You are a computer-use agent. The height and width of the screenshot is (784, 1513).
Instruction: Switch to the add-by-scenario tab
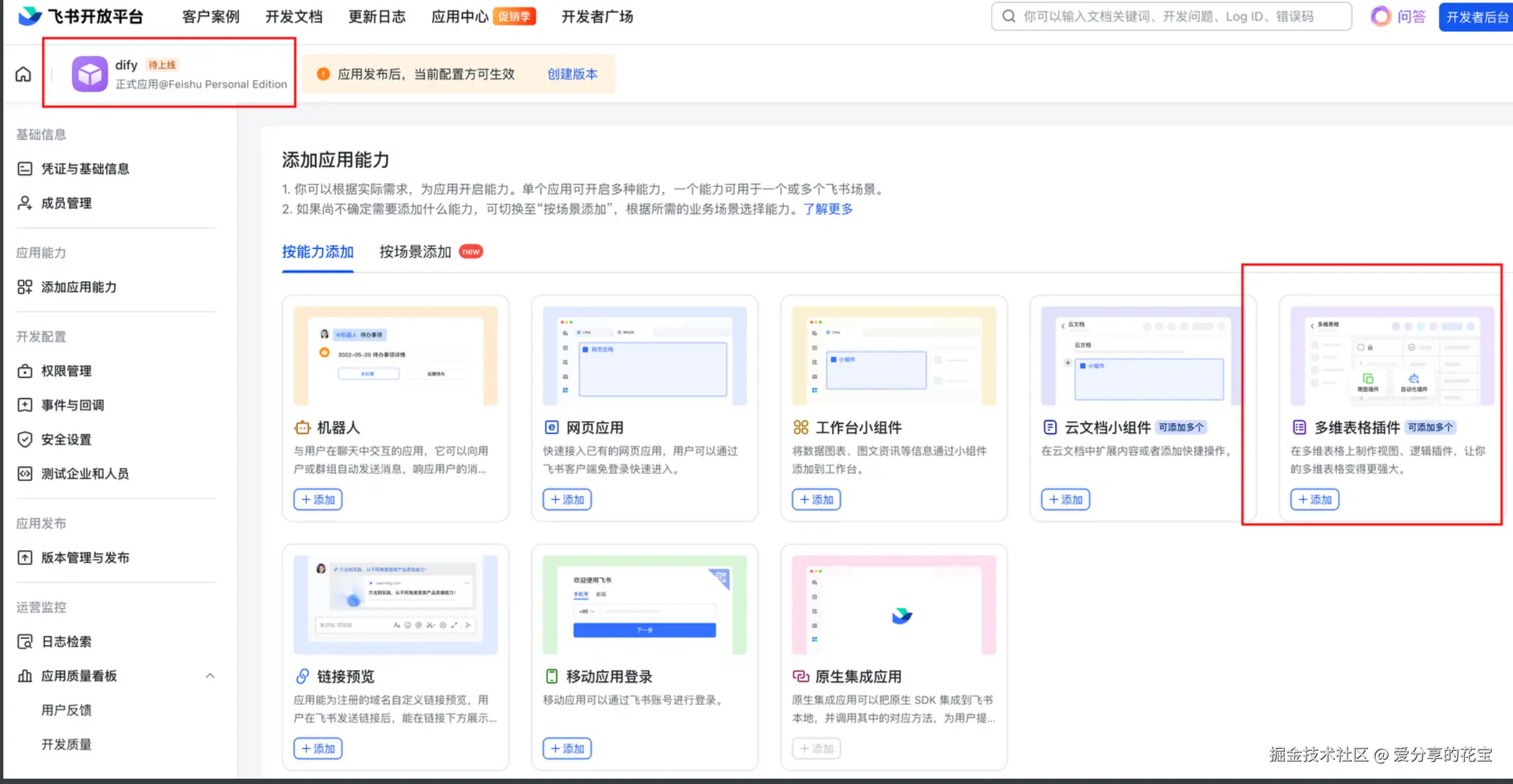point(416,252)
